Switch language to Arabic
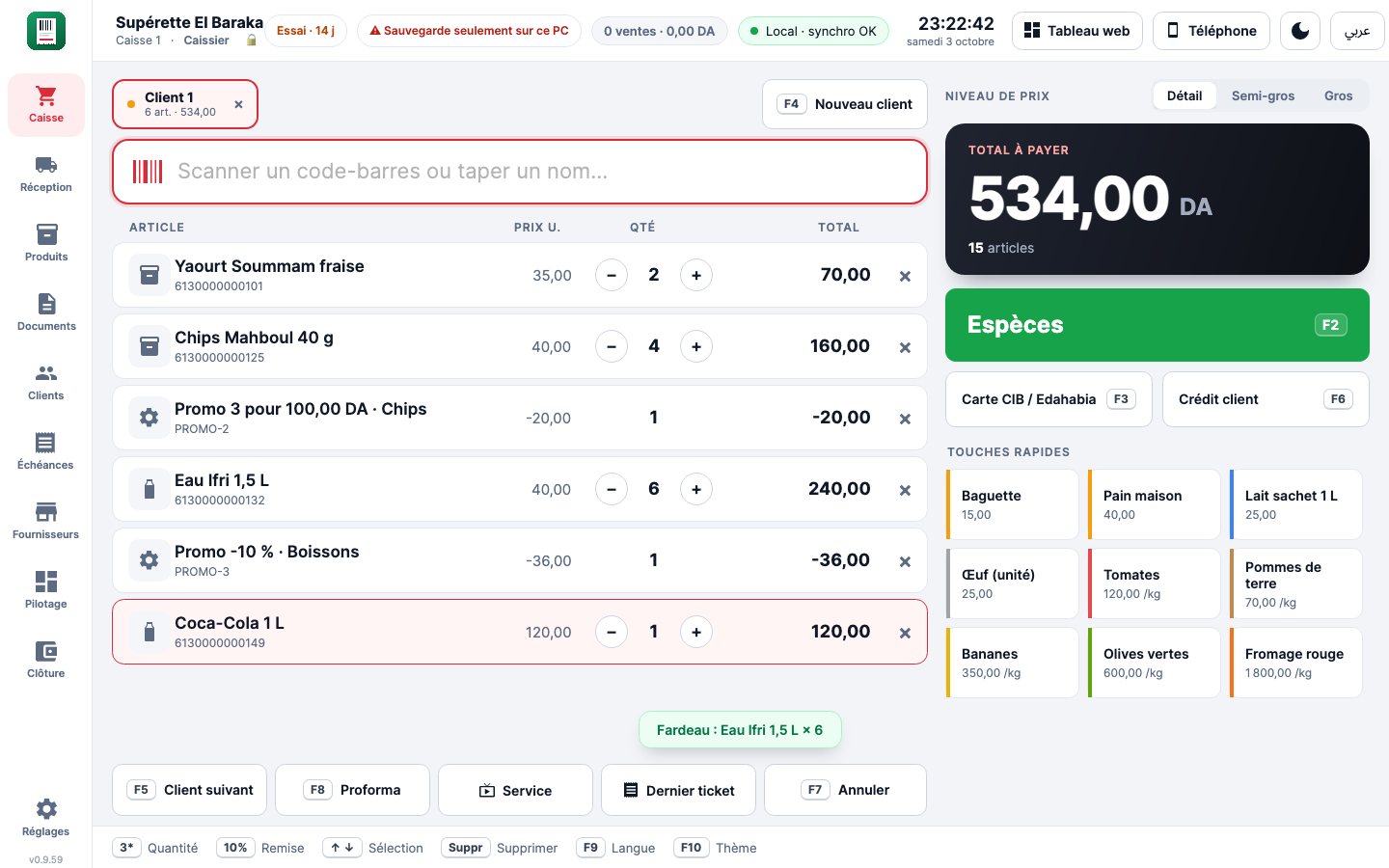Image resolution: width=1389 pixels, height=868 pixels. (1357, 31)
